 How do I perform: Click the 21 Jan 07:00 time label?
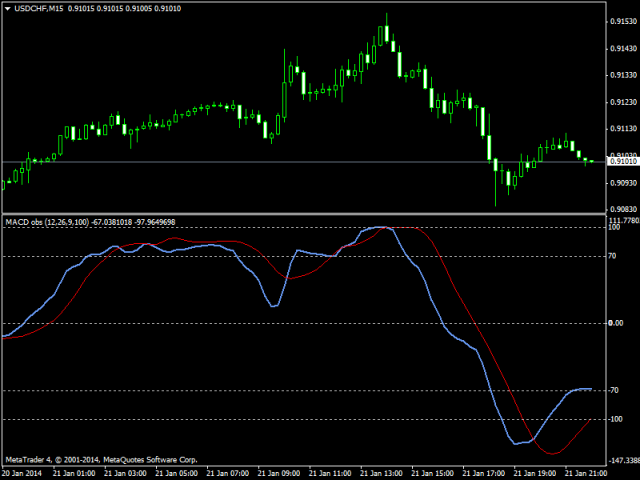coord(228,473)
